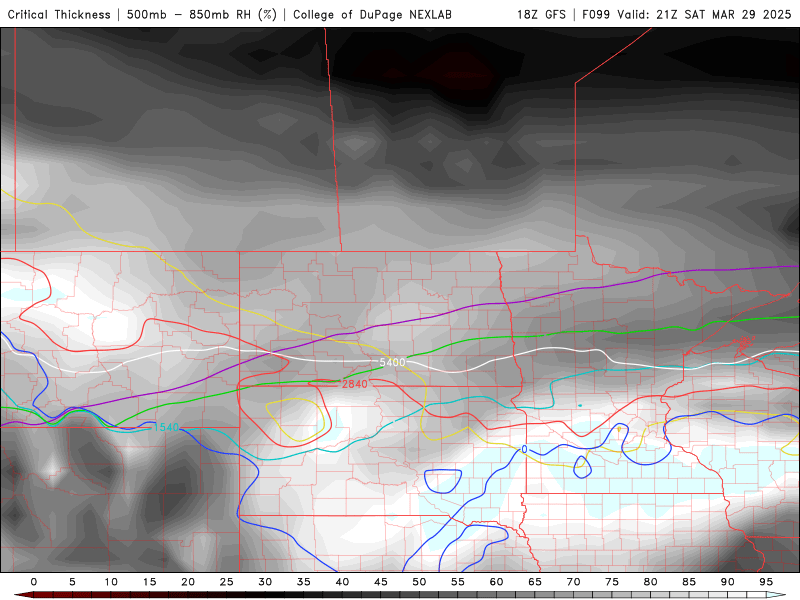Click the colorbar tick label "95"

point(766,582)
